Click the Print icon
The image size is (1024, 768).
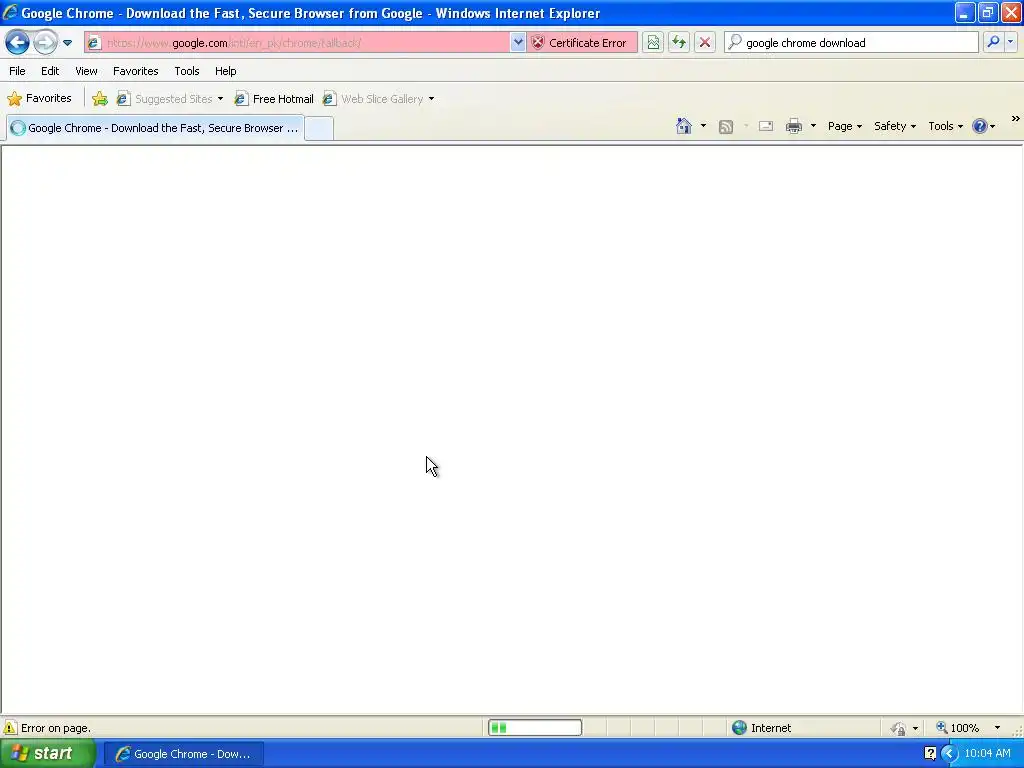click(x=793, y=126)
